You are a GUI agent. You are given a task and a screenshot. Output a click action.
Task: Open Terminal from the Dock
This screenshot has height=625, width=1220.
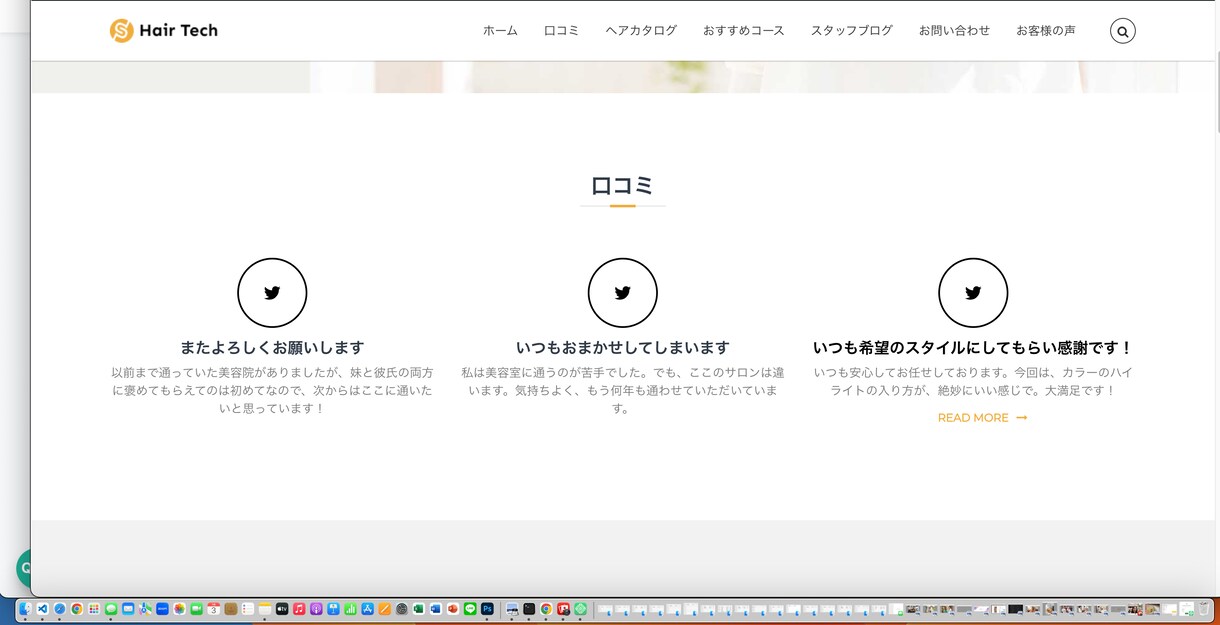(529, 608)
